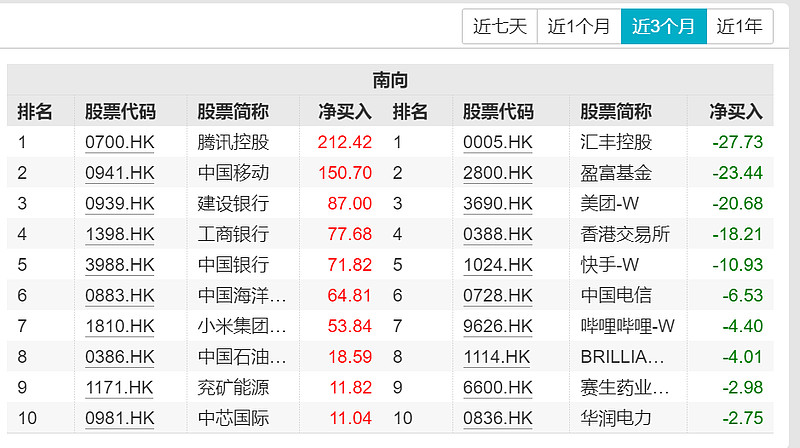Click stock name 华润电力
This screenshot has height=448, width=800.
pos(616,418)
